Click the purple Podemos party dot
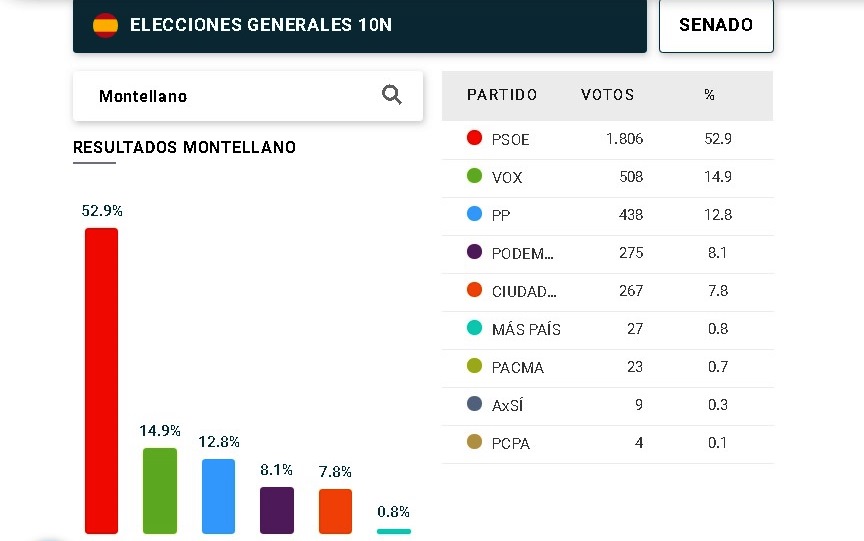This screenshot has width=864, height=541. (475, 252)
